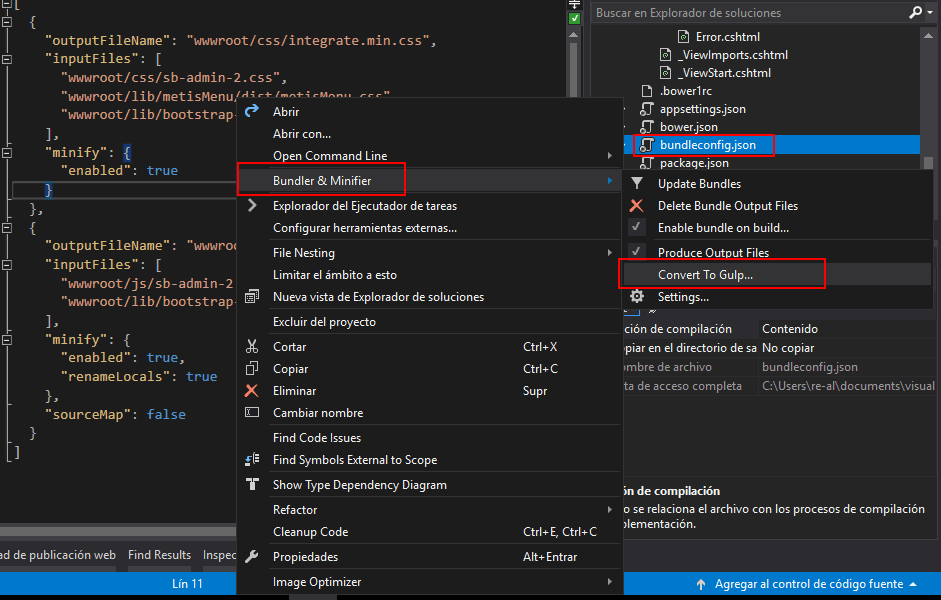Collapse the first minify block outline
Image resolution: width=941 pixels, height=600 pixels.
tap(7, 152)
